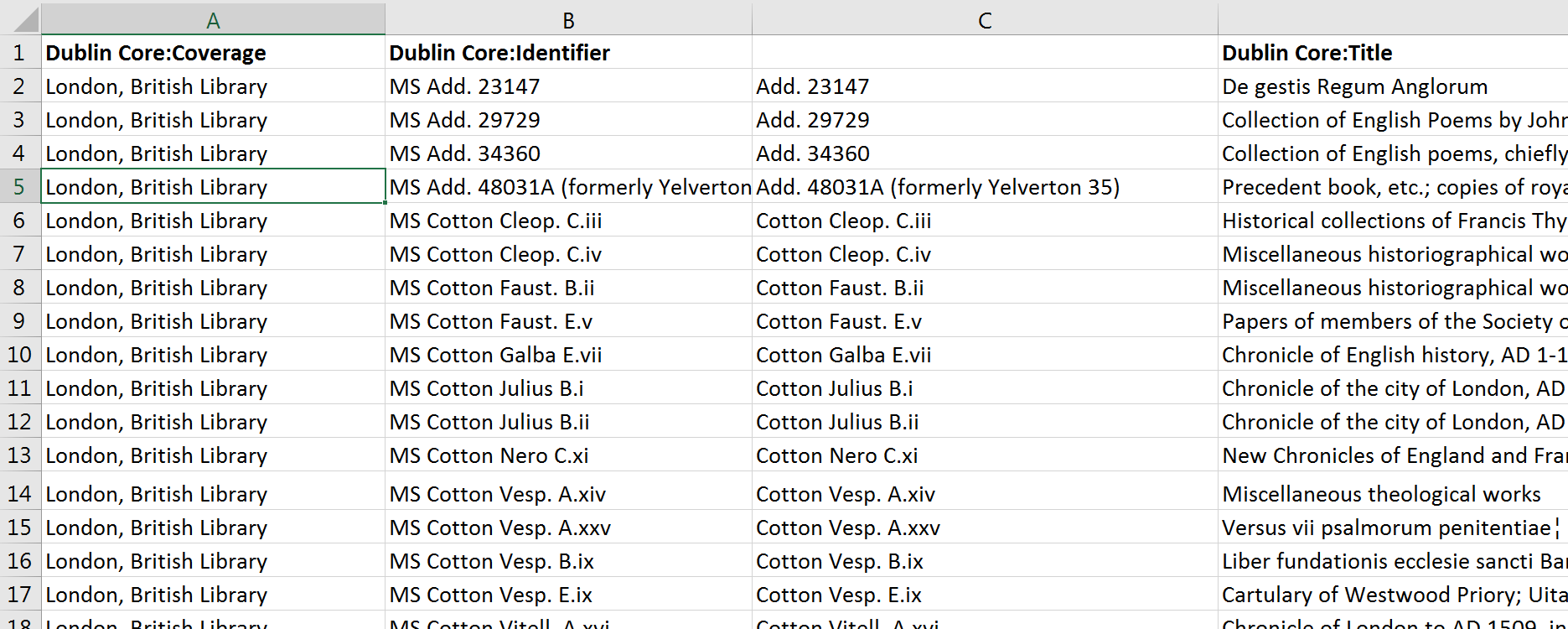Screen dimensions: 1568x629
Task: Select row 10 header
Action: 19,355
